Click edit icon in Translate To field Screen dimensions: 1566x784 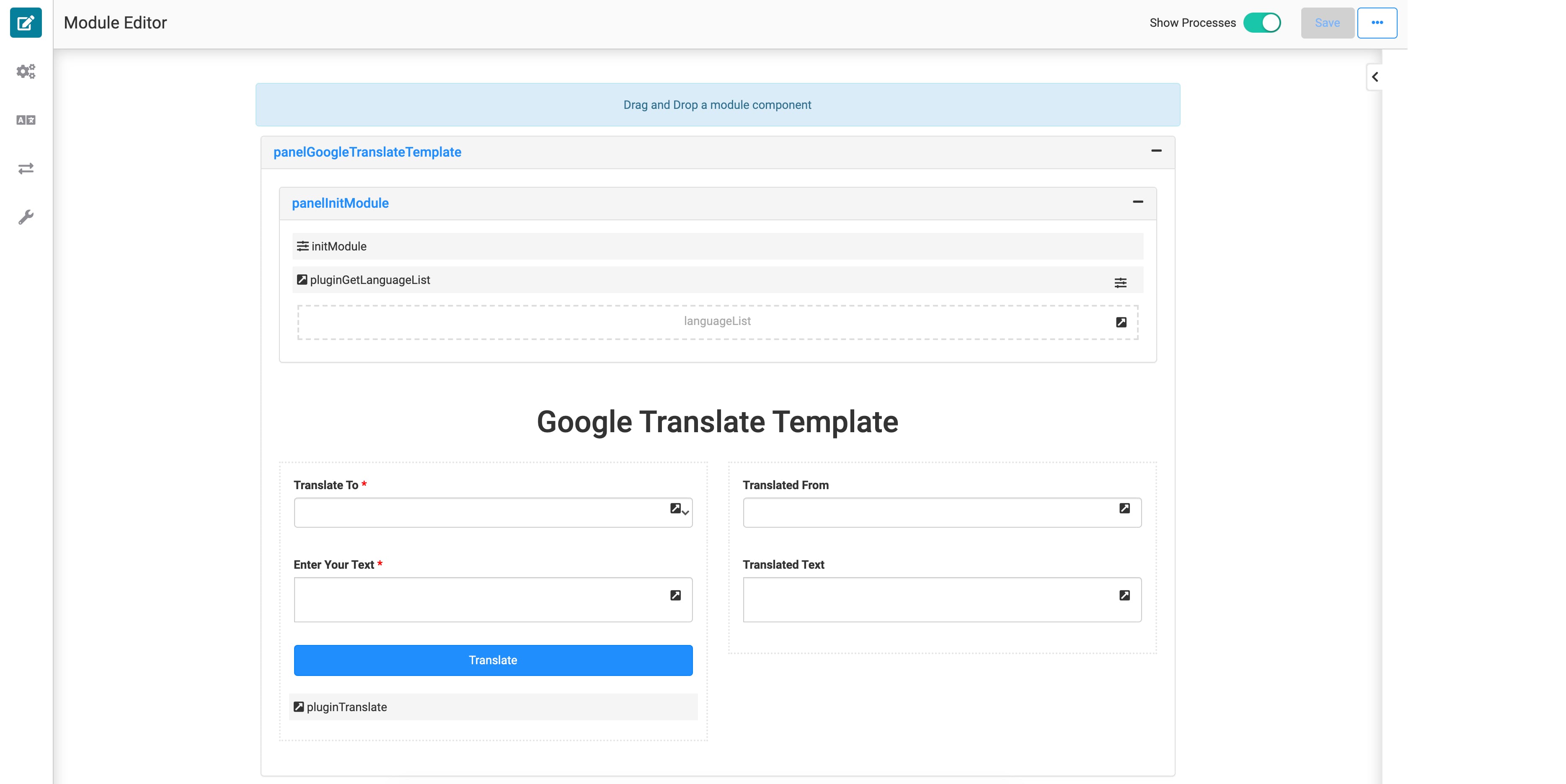(675, 508)
